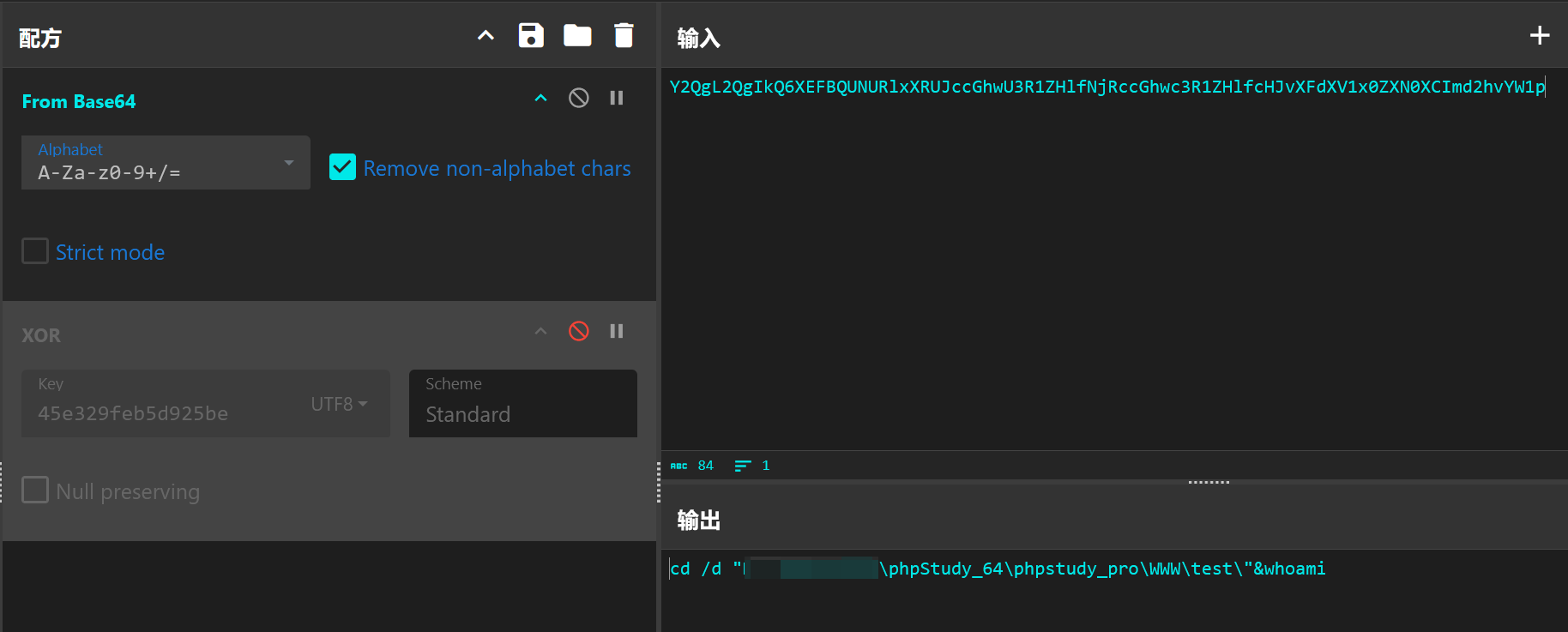Clear recipe with the trash icon
Image resolution: width=1568 pixels, height=632 pixels.
click(624, 35)
